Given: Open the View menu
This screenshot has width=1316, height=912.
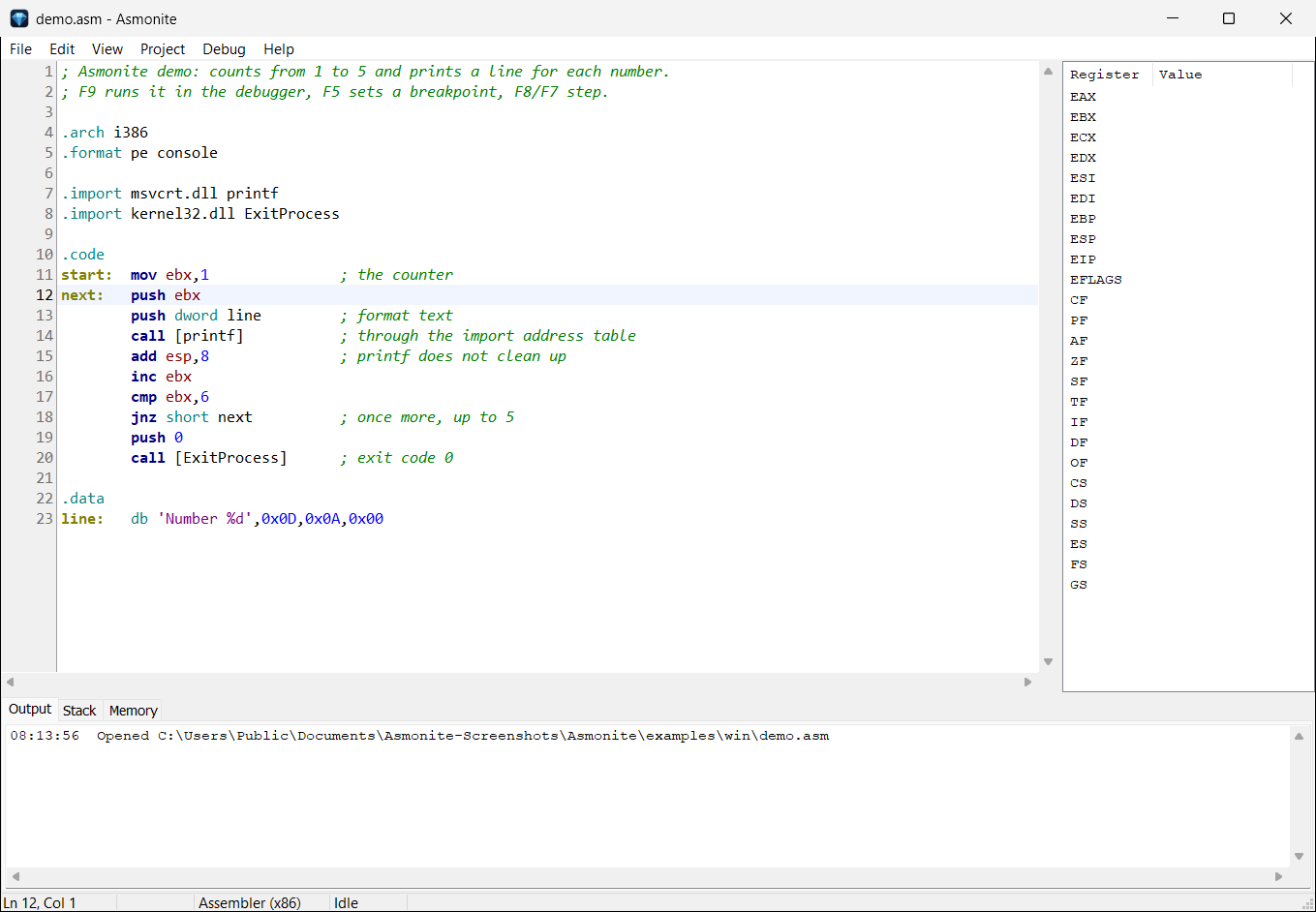Looking at the screenshot, I should (107, 49).
